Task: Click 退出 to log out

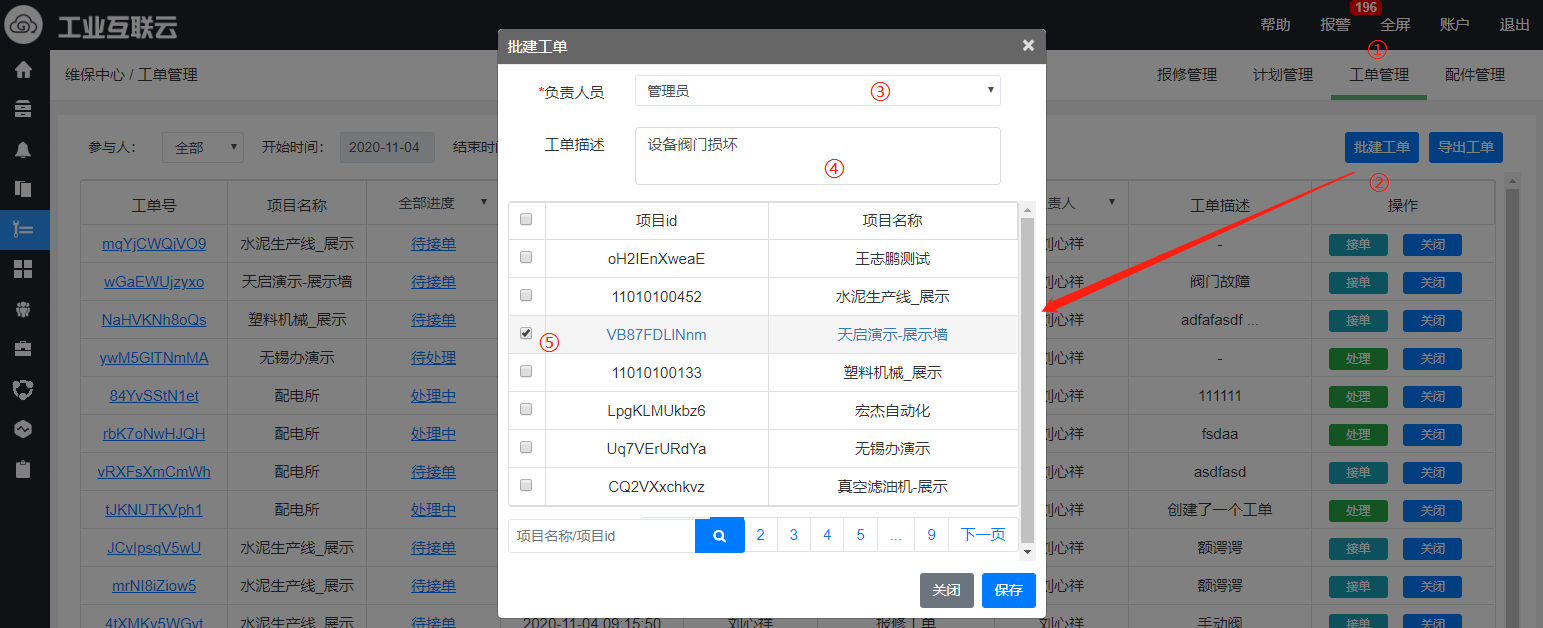Action: pyautogui.click(x=1515, y=25)
